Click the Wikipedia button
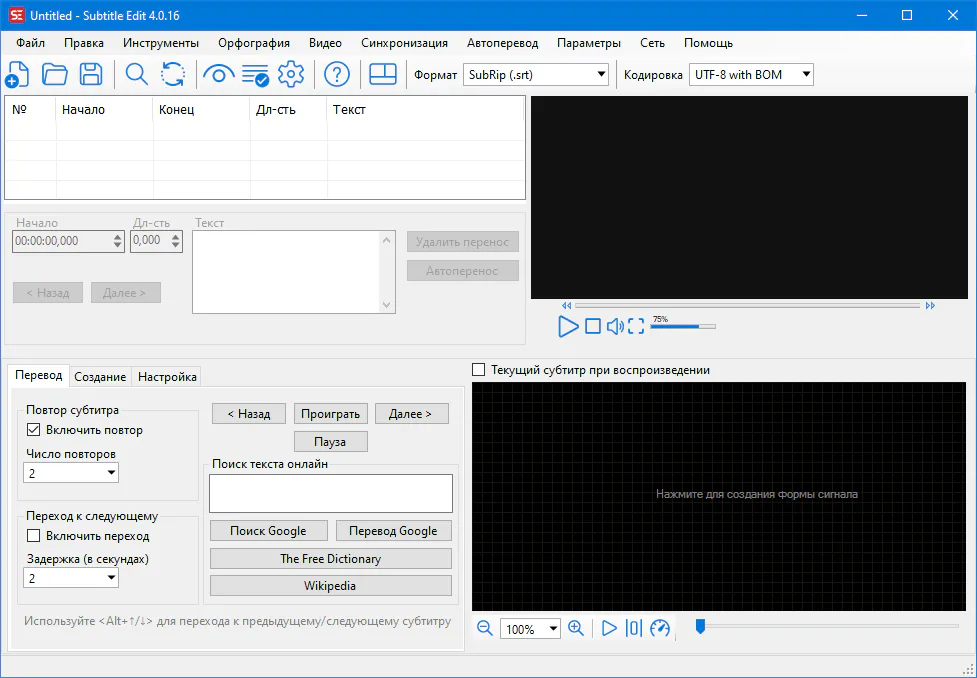Viewport: 977px width, 678px height. click(331, 586)
